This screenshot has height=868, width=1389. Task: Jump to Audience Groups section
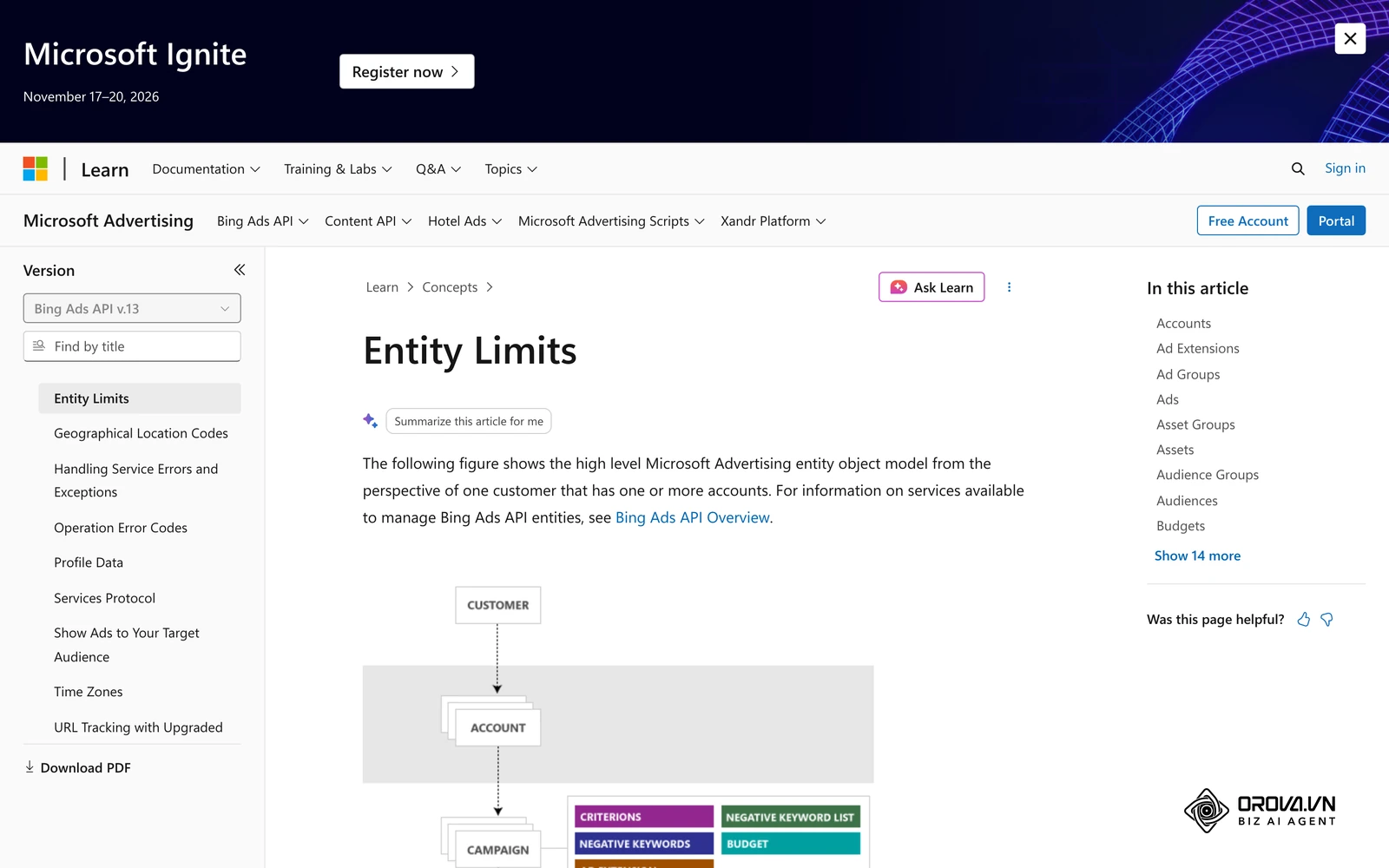coord(1207,475)
